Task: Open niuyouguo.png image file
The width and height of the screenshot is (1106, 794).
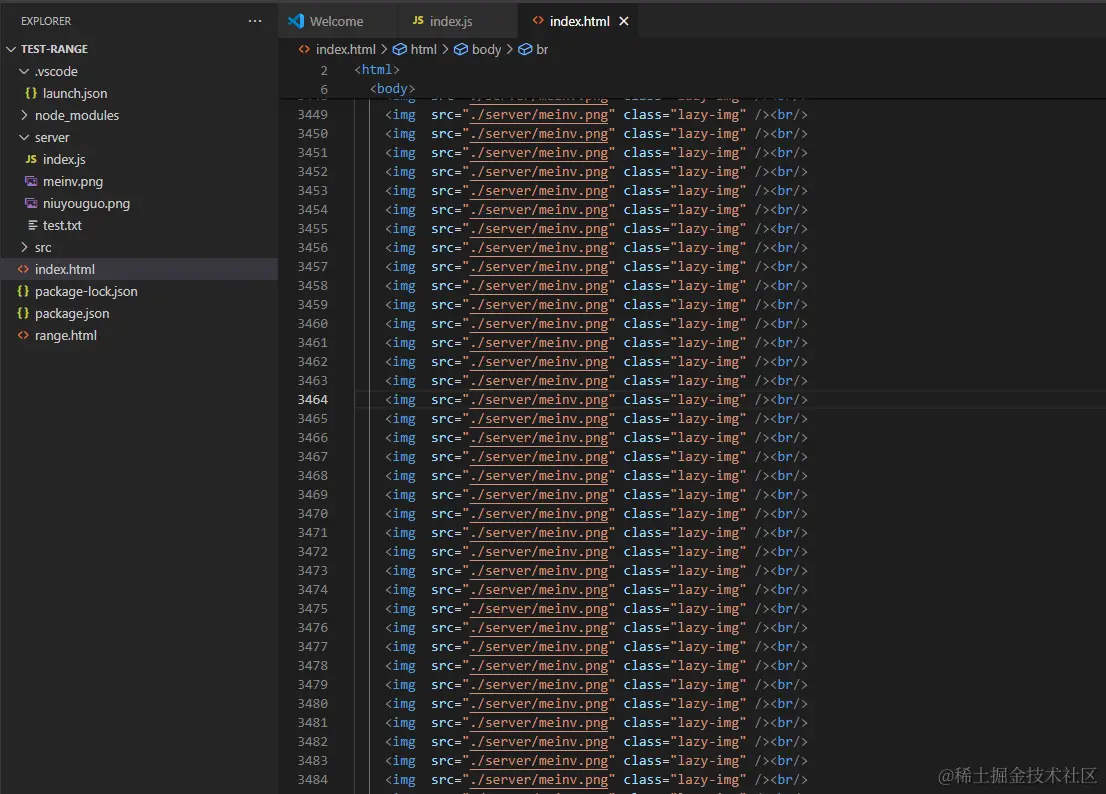Action: pos(86,203)
